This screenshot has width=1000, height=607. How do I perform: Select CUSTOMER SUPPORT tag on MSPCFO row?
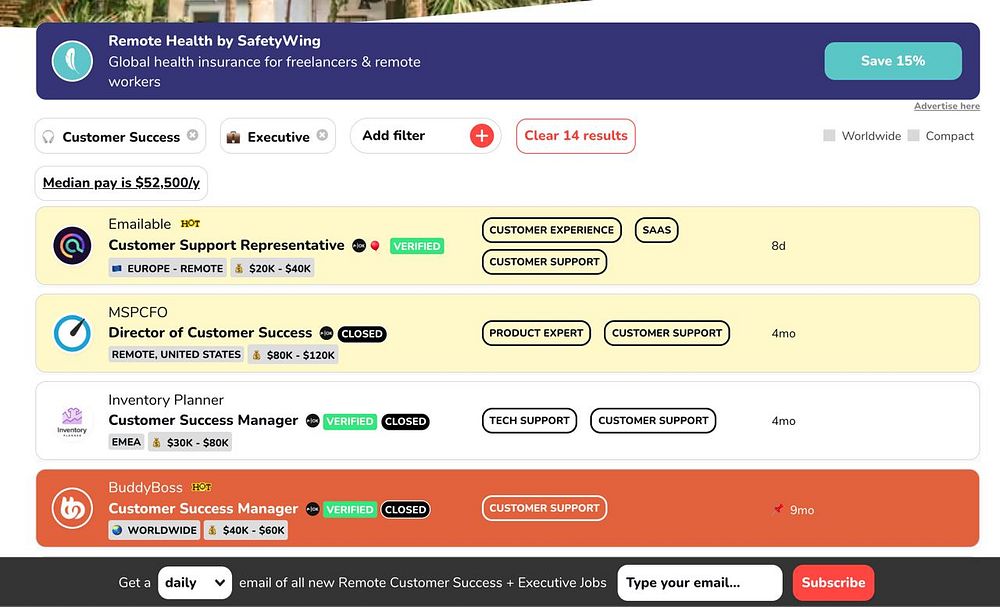pyautogui.click(x=667, y=333)
